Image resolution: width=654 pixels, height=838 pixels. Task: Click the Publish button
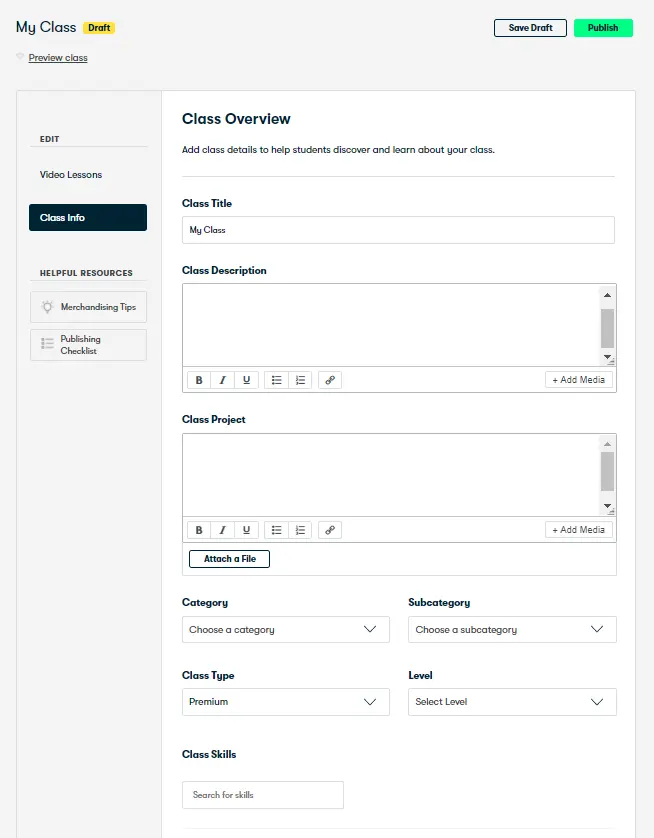coord(603,28)
